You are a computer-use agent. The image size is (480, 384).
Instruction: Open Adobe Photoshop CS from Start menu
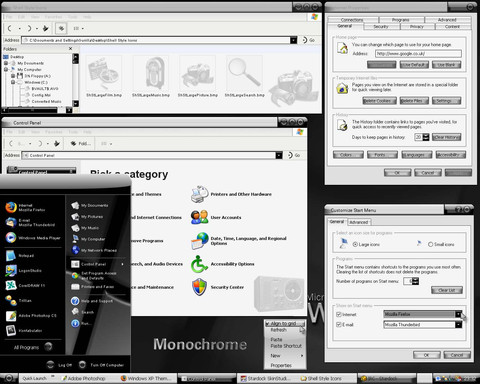pos(31,315)
